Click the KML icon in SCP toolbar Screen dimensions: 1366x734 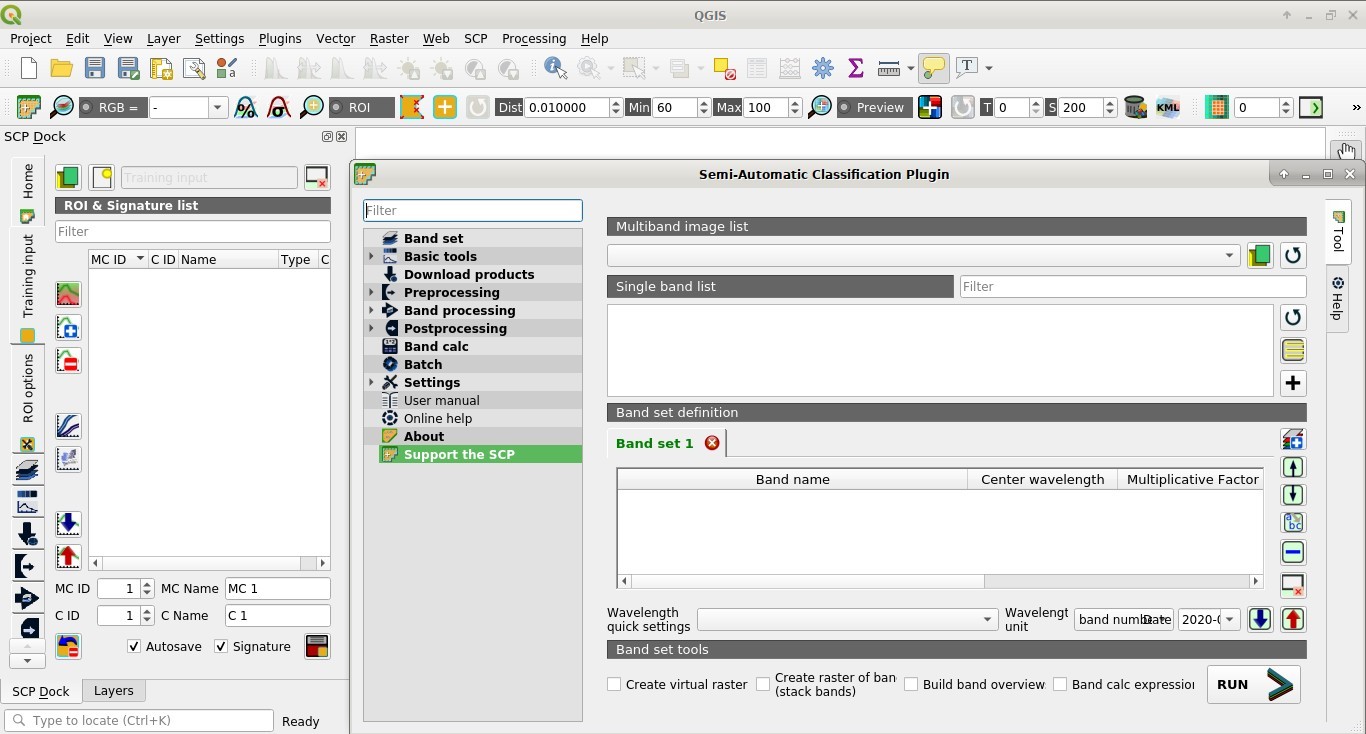tap(1168, 107)
